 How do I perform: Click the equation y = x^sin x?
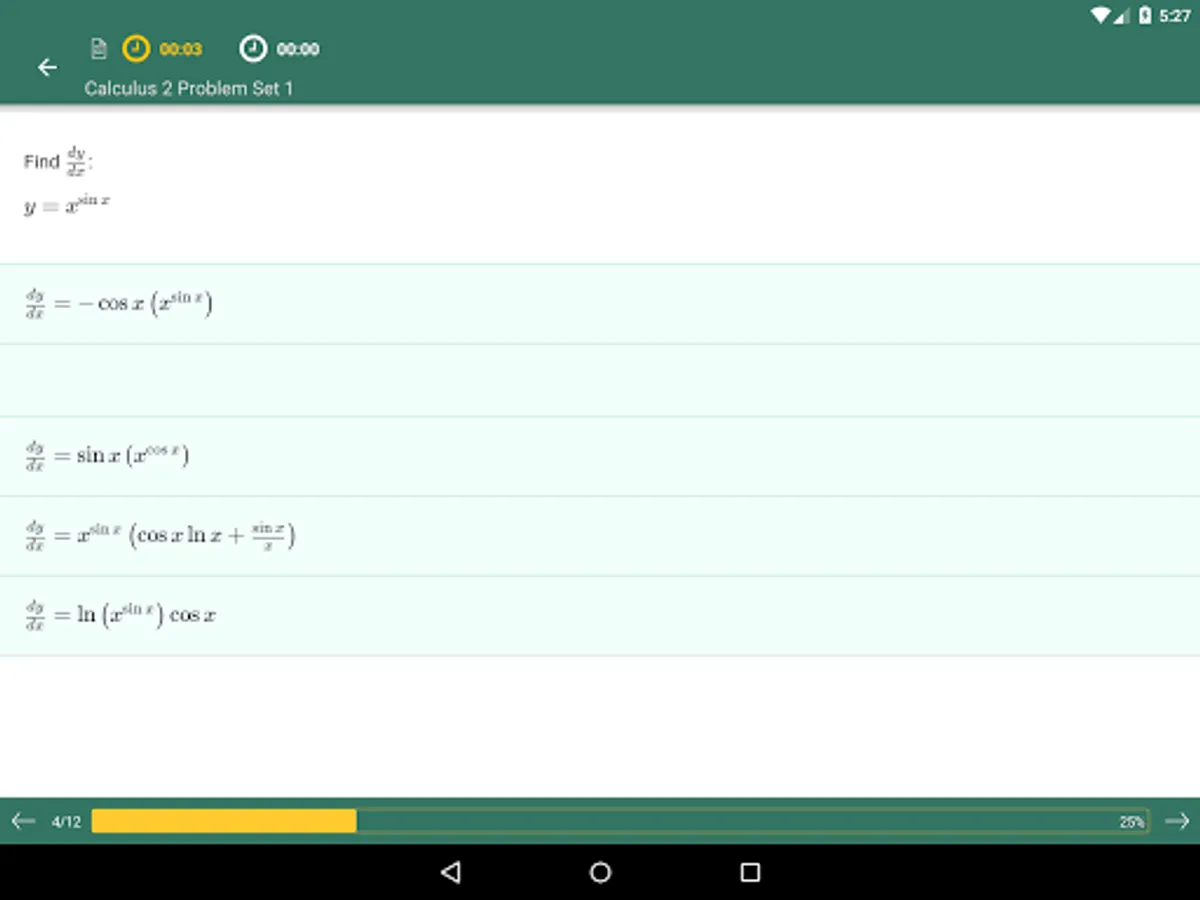(x=66, y=206)
